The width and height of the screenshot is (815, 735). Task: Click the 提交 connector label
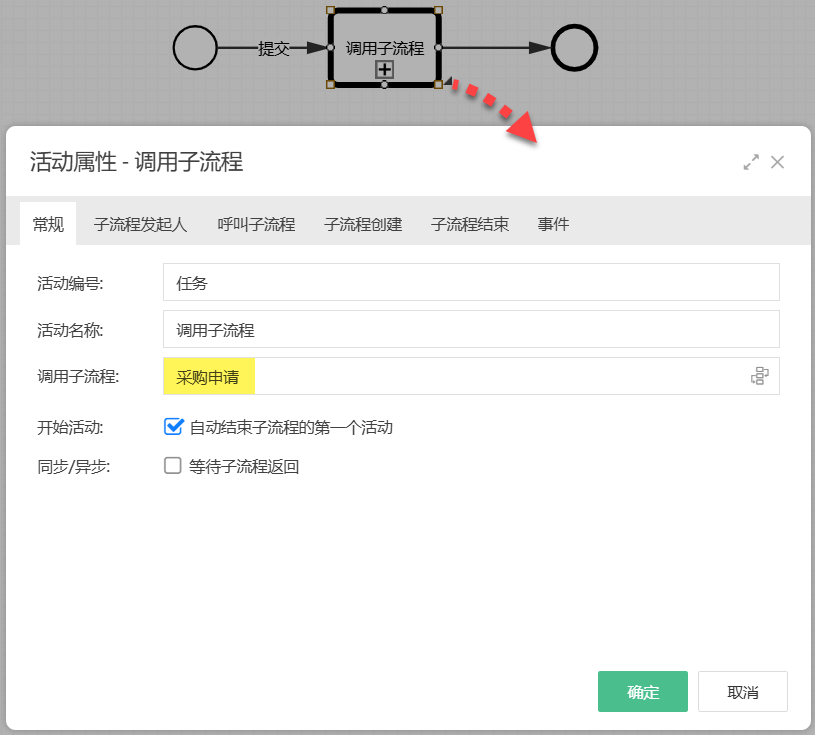click(274, 48)
